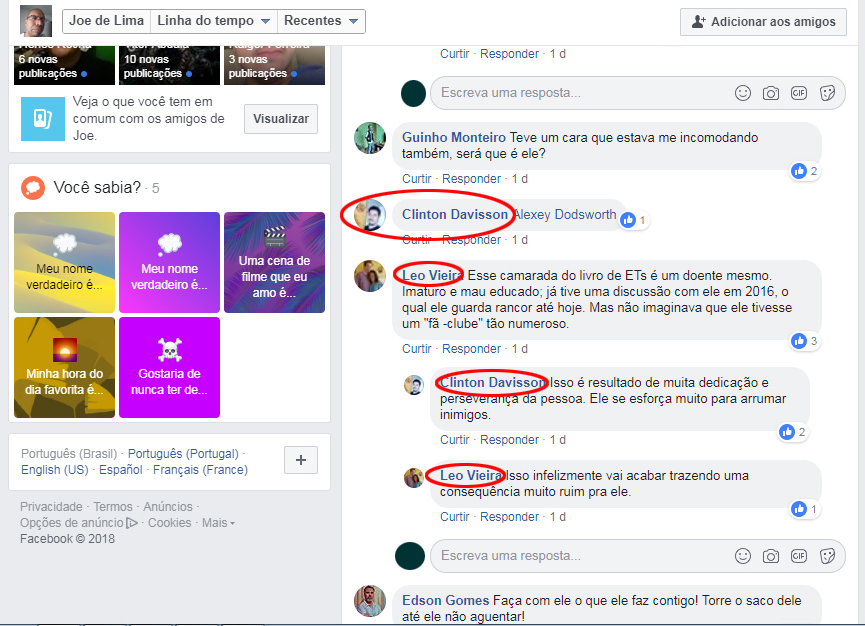Click Adicionar aos amigos button
Screen dimensions: 865x626
(x=763, y=22)
